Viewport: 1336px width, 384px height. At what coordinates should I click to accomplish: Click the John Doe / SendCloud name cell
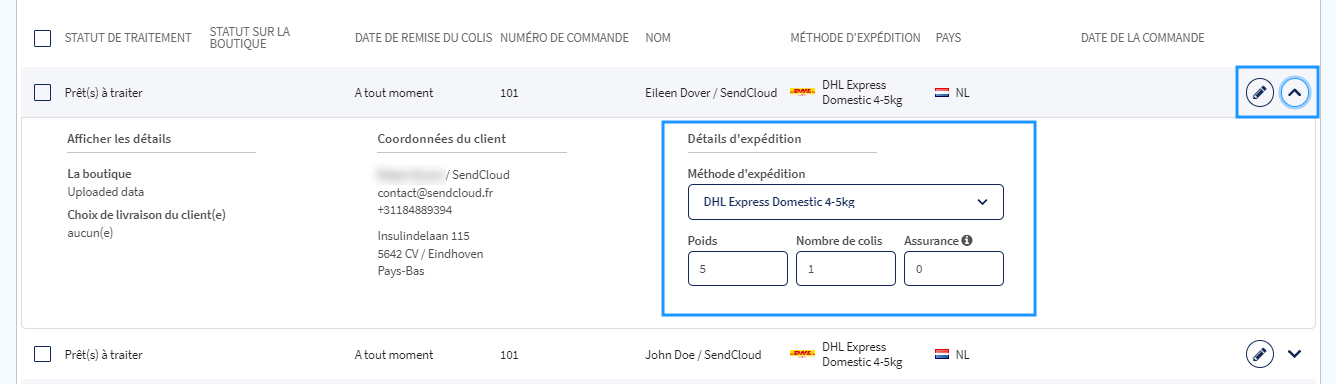tap(703, 354)
